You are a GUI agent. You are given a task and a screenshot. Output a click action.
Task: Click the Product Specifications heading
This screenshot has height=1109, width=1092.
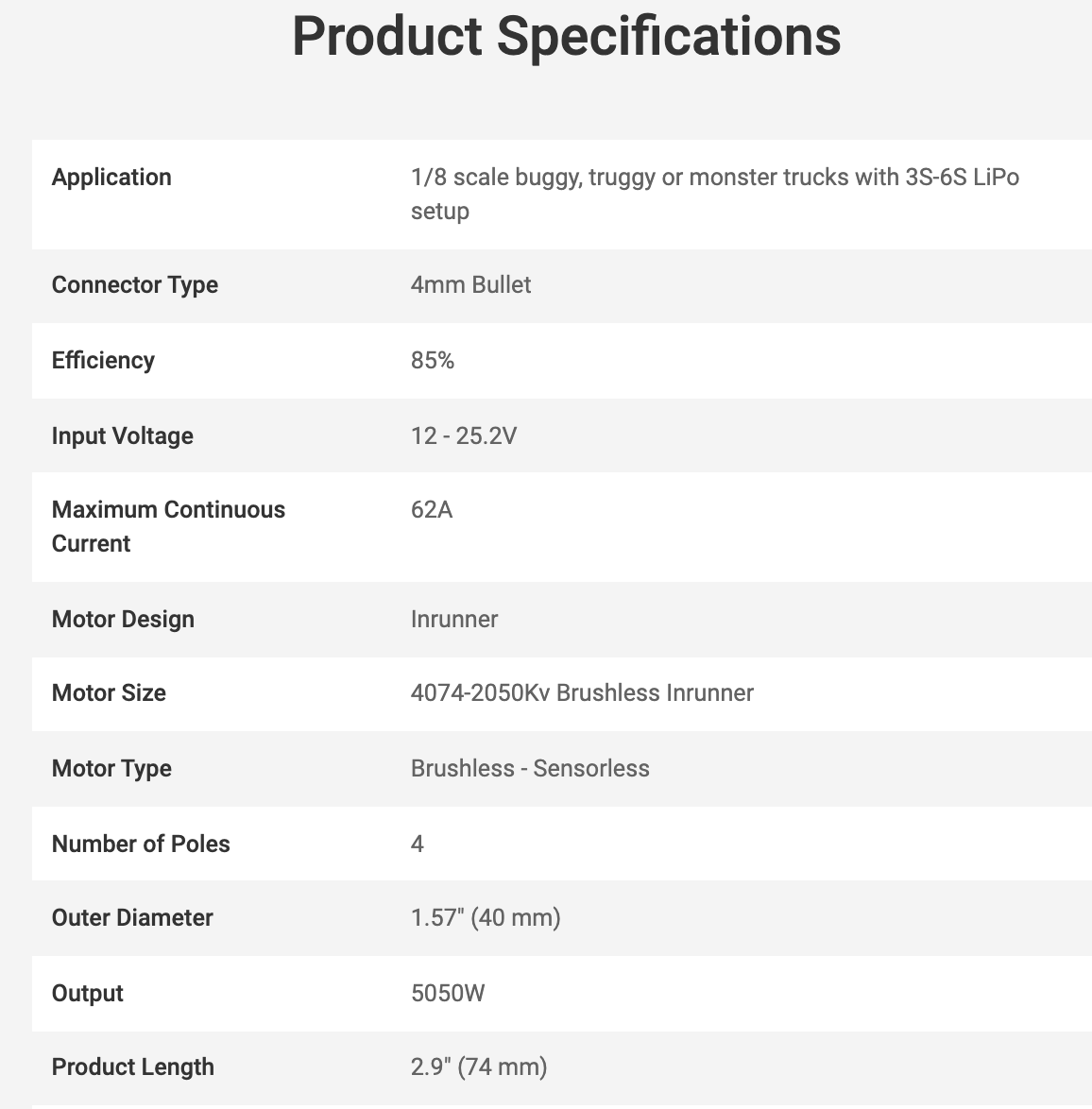pyautogui.click(x=566, y=37)
